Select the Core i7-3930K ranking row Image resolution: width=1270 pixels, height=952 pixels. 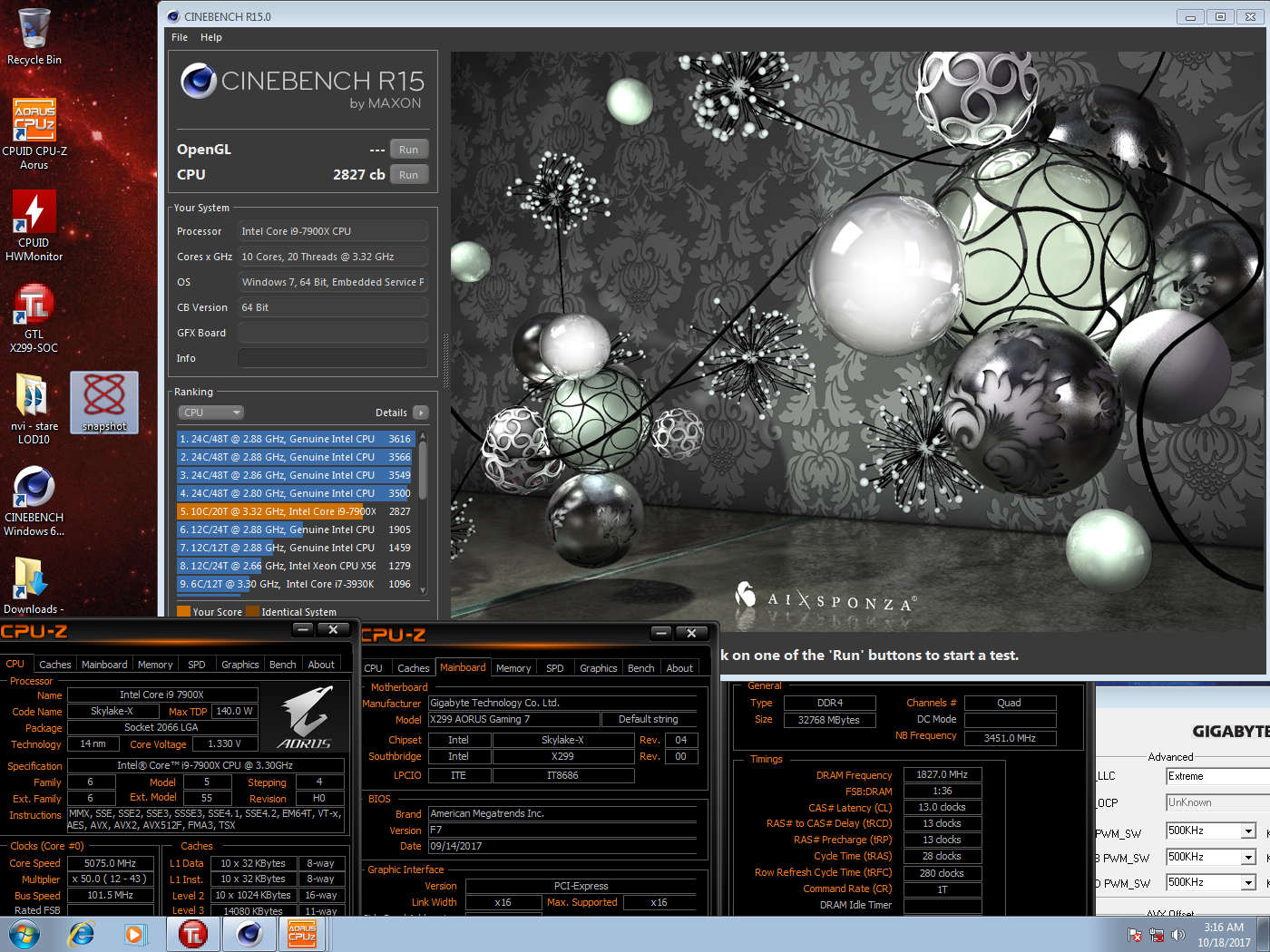[x=296, y=584]
